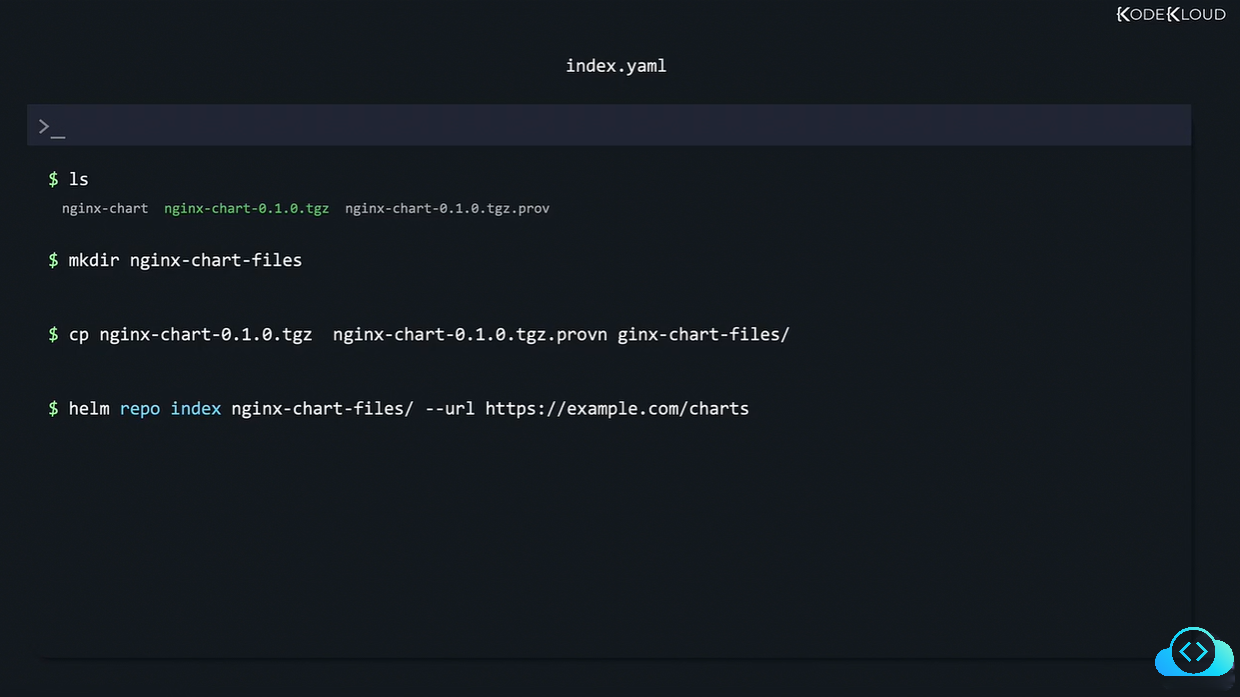Image resolution: width=1240 pixels, height=697 pixels.
Task: Click the ginx-chart-files/ destination path
Action: pos(703,334)
